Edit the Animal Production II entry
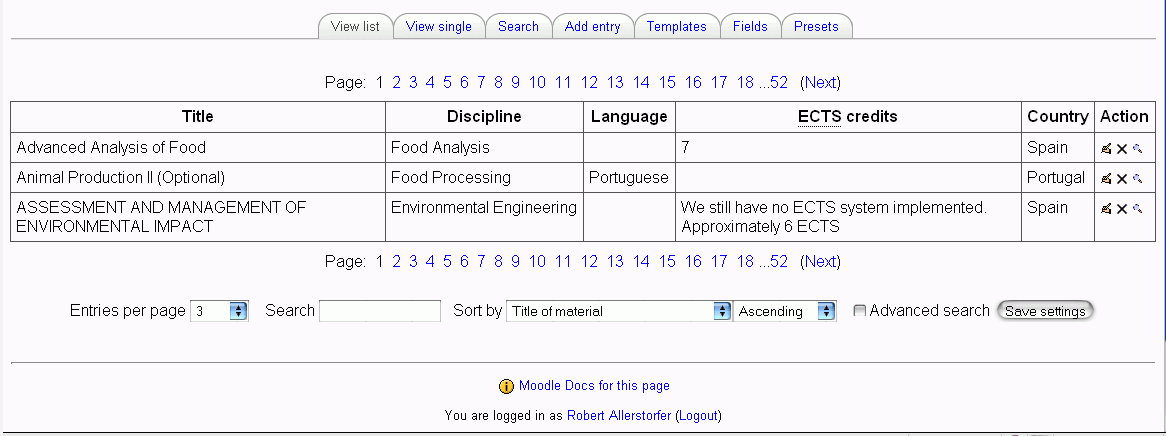This screenshot has height=436, width=1166. coord(1107,179)
